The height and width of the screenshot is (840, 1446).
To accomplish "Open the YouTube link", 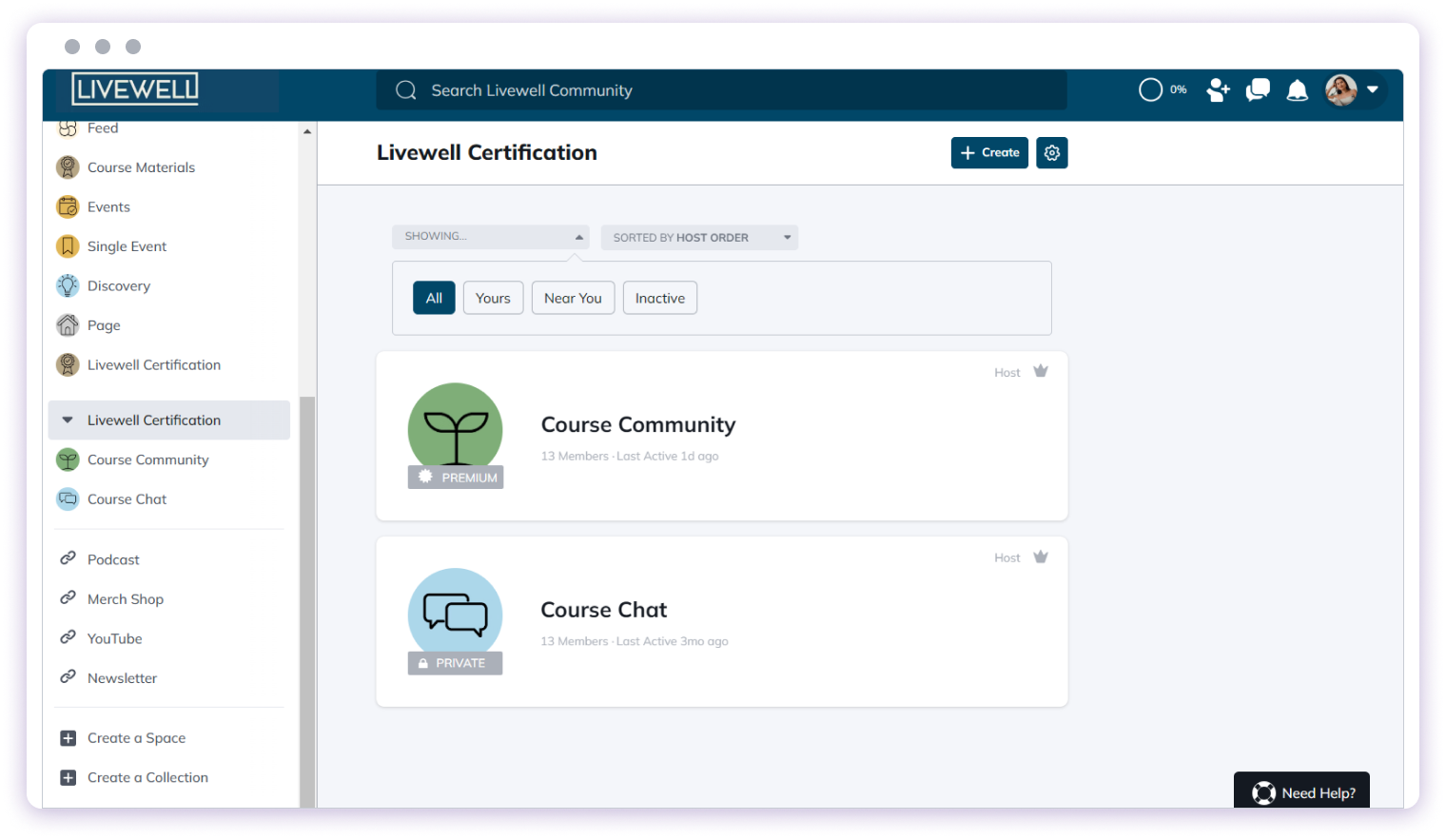I will 114,638.
